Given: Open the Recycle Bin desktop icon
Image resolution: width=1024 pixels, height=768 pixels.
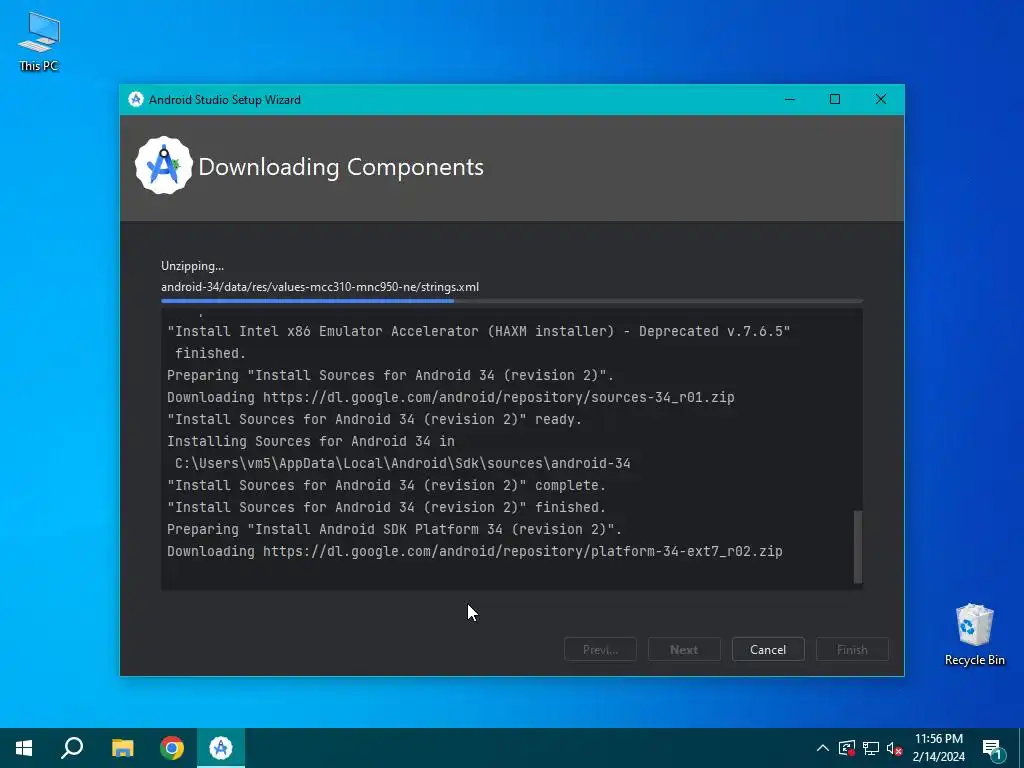Looking at the screenshot, I should pyautogui.click(x=974, y=635).
